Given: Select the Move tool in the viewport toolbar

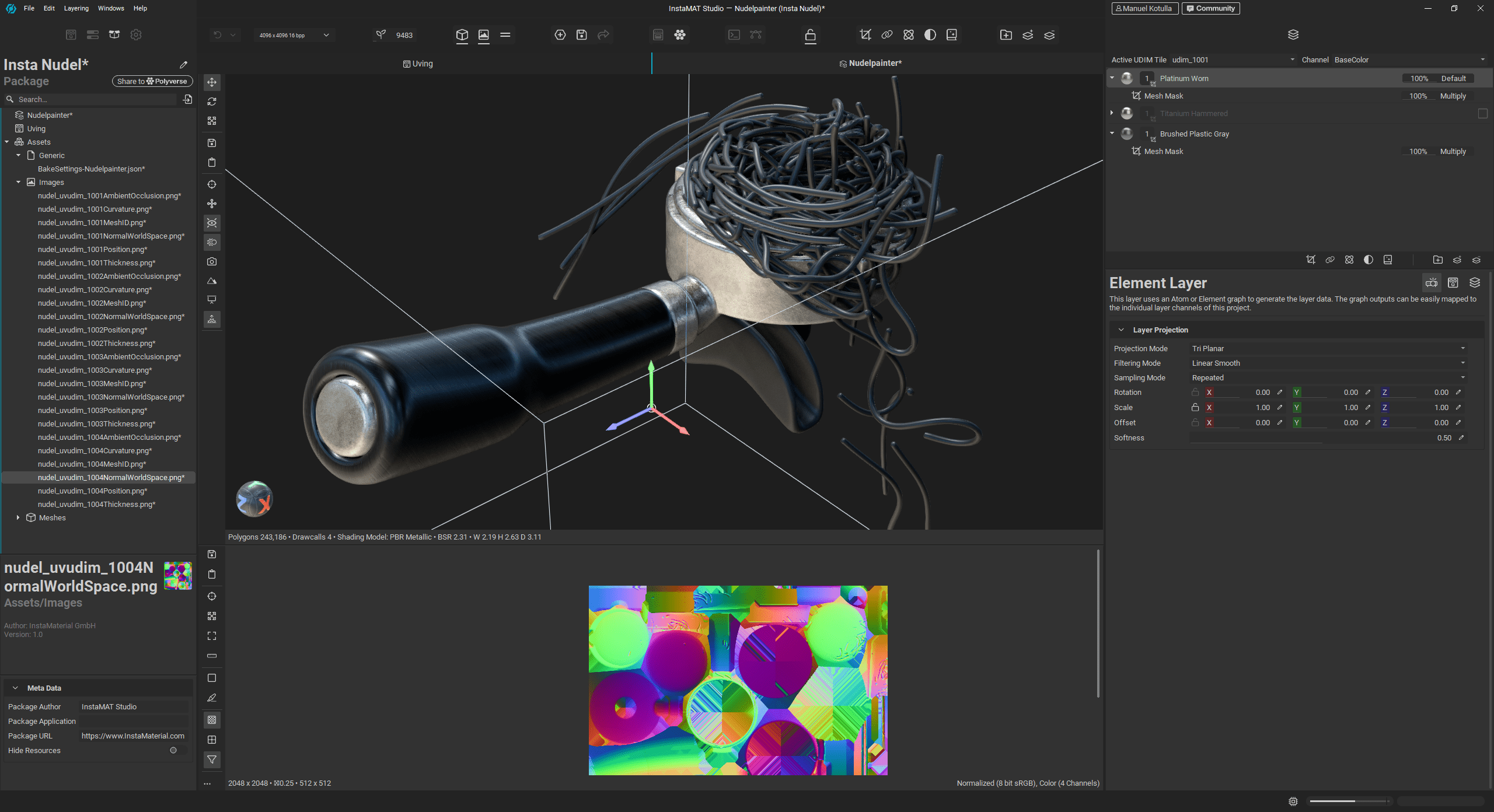Looking at the screenshot, I should [211, 82].
